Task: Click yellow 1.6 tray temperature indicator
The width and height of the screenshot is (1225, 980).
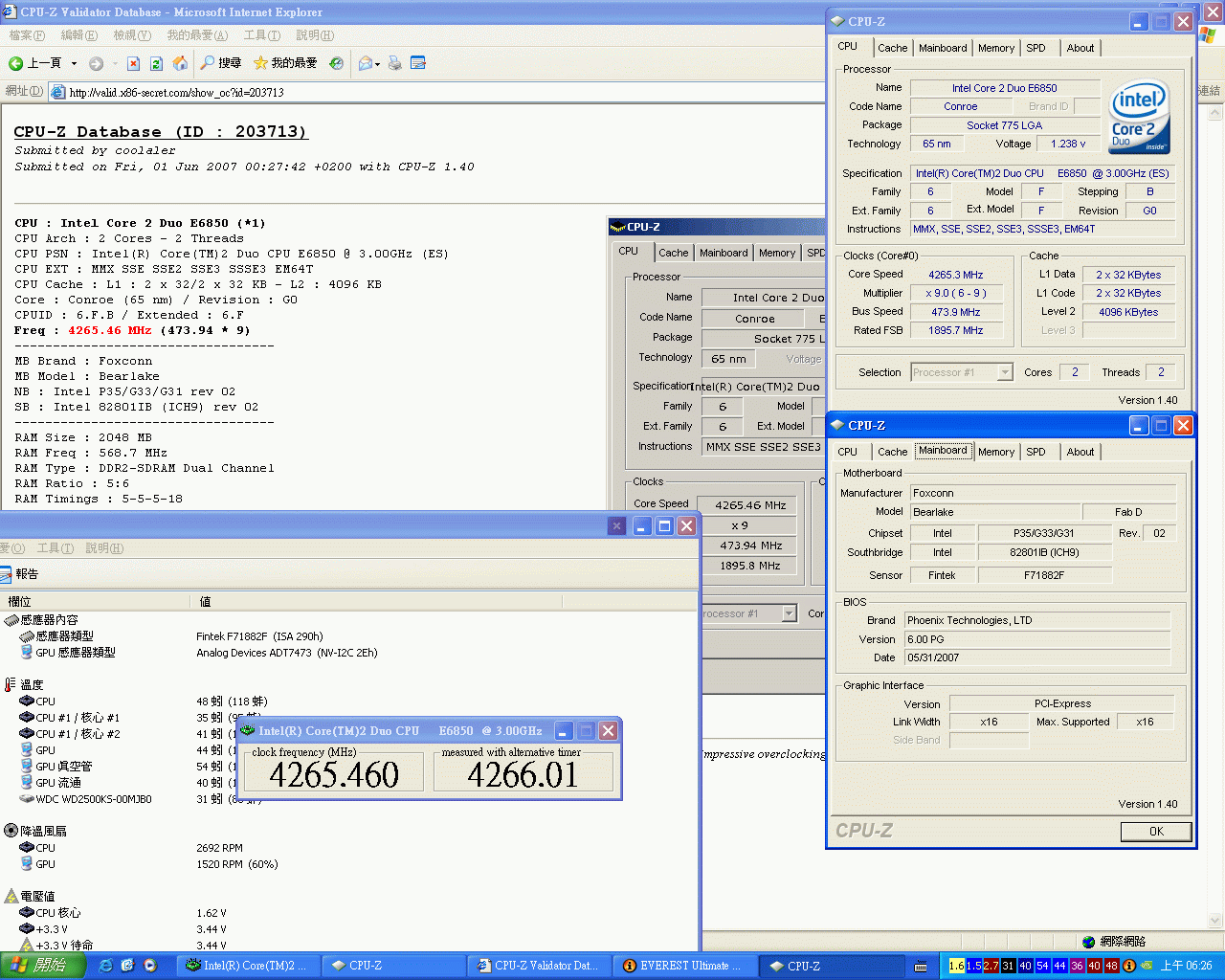Action: [956, 966]
